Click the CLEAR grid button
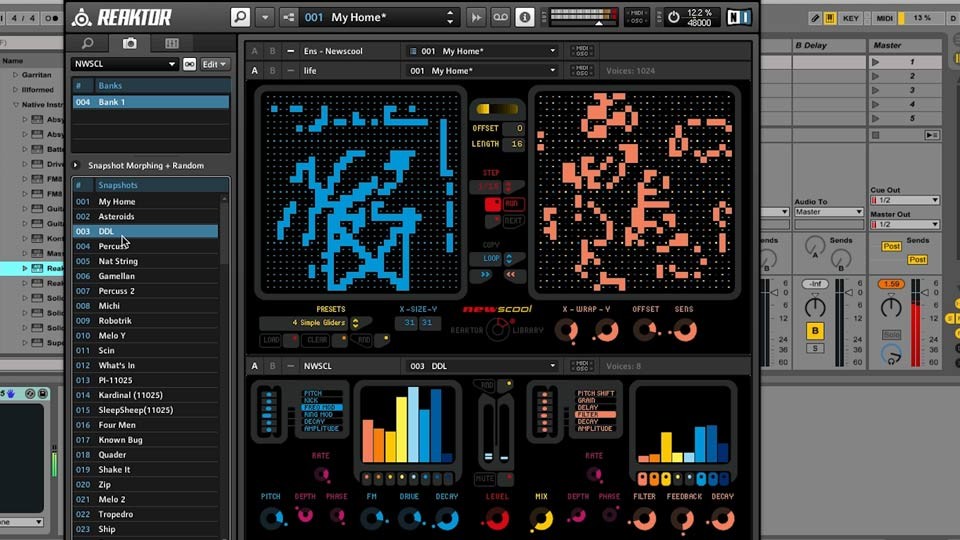 pos(317,340)
